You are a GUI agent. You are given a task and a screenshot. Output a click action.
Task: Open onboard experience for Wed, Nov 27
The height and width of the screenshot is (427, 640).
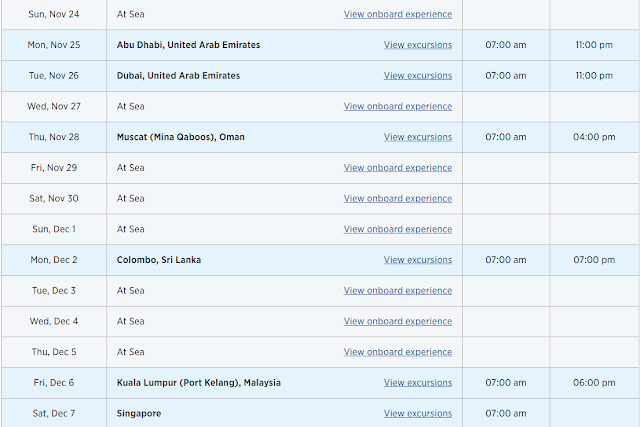(x=397, y=107)
